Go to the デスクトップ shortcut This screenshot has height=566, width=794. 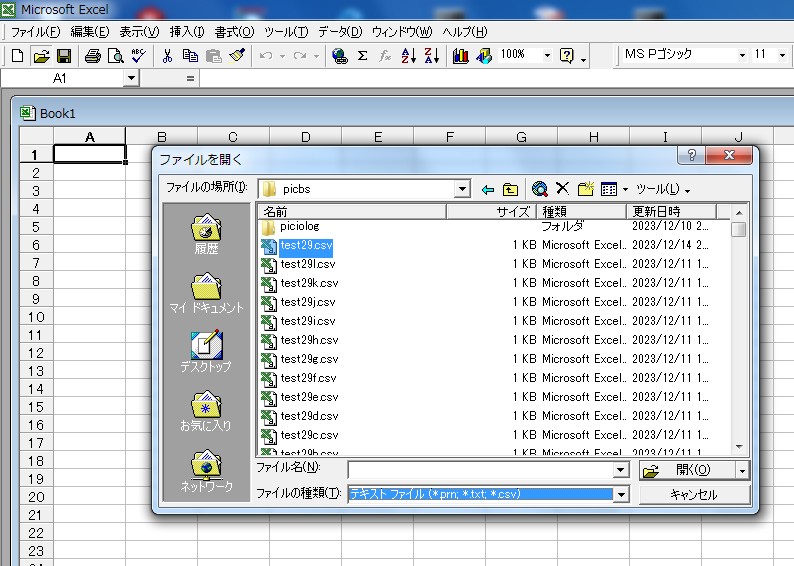coord(206,352)
